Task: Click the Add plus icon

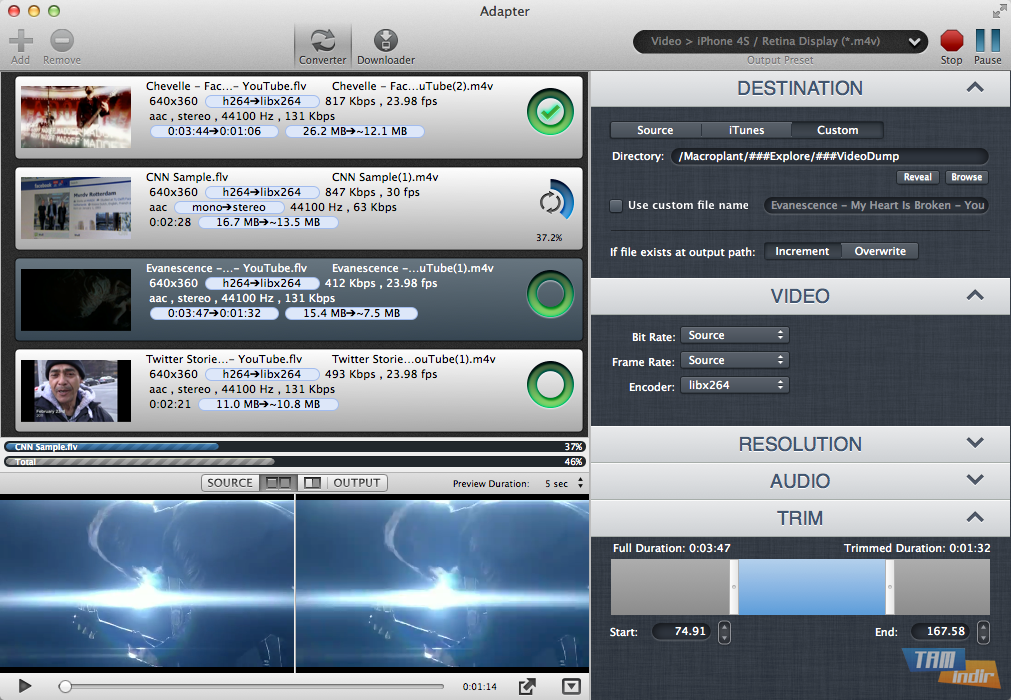Action: coord(21,41)
